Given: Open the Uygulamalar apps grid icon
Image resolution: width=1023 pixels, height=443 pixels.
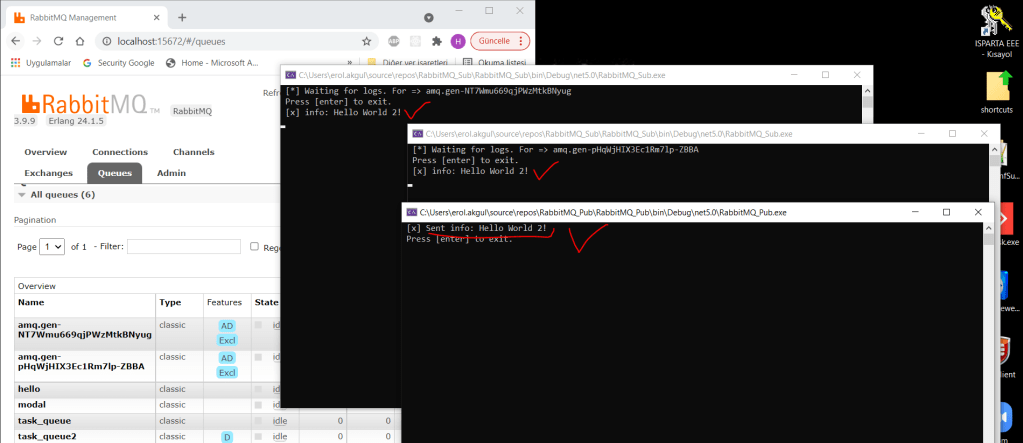Looking at the screenshot, I should click(x=16, y=63).
